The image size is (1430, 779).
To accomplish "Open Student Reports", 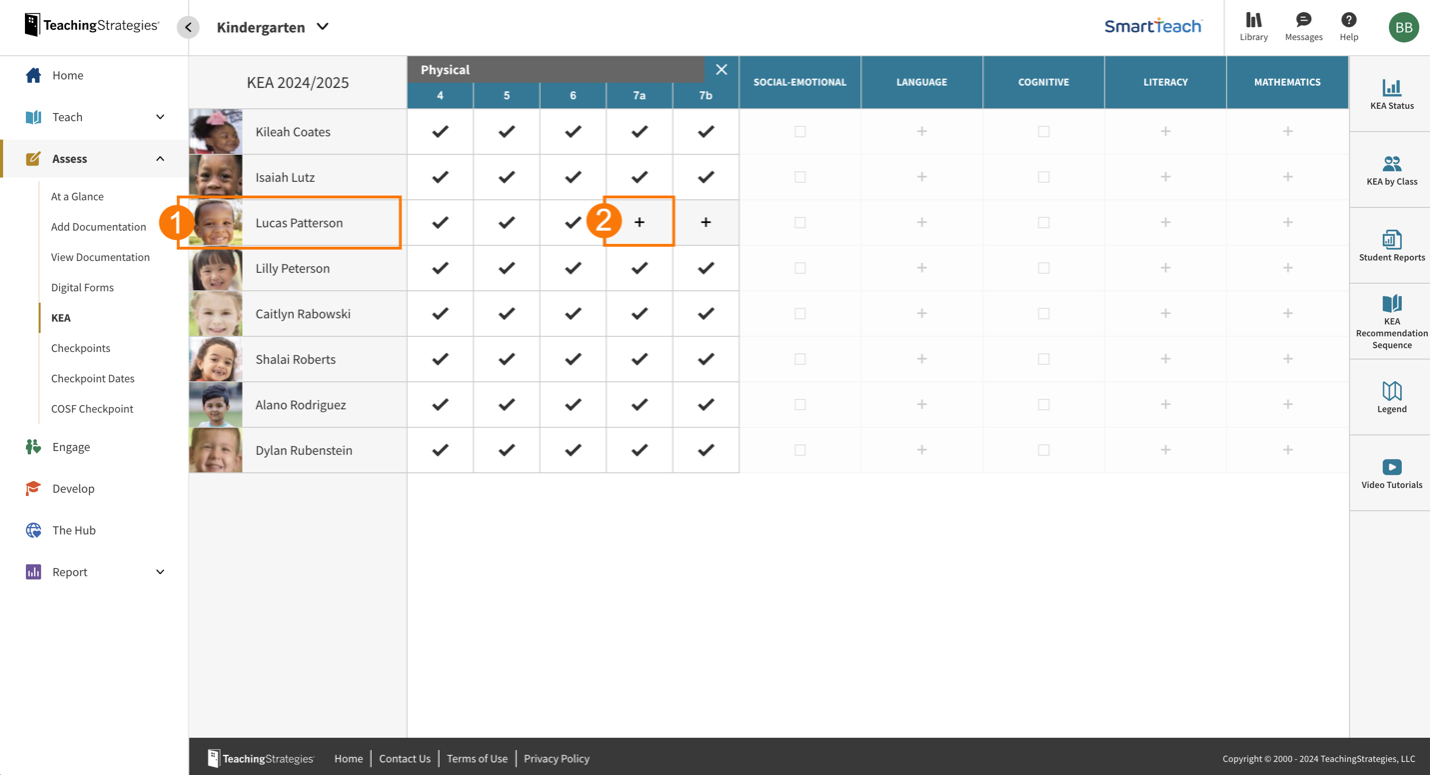I will [1390, 245].
